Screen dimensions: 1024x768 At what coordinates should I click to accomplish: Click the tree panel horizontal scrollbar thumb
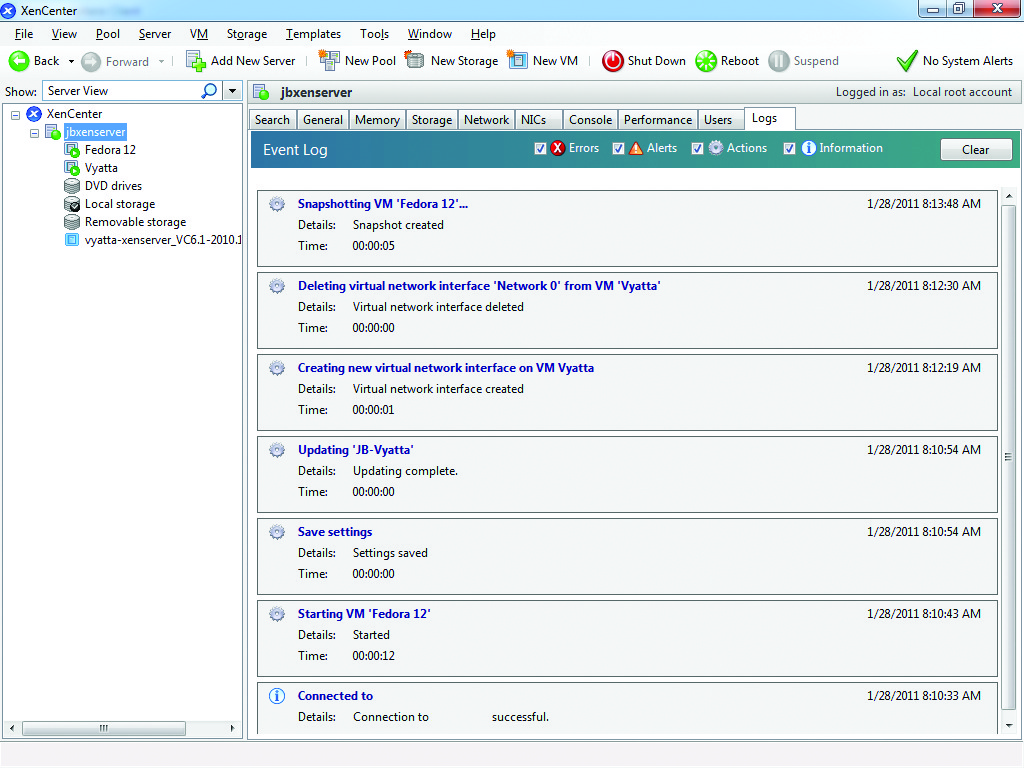click(x=104, y=728)
